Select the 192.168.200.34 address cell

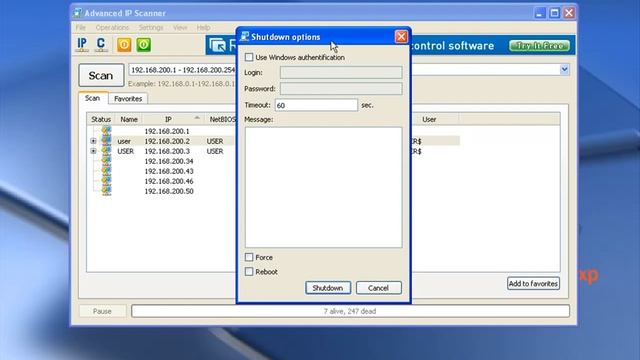169,161
